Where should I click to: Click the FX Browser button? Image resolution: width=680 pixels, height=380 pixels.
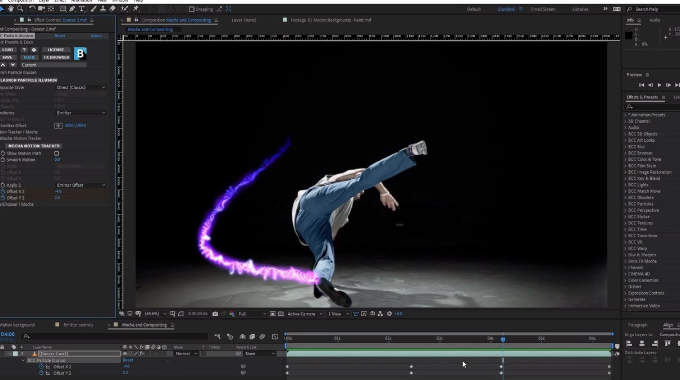(57, 57)
